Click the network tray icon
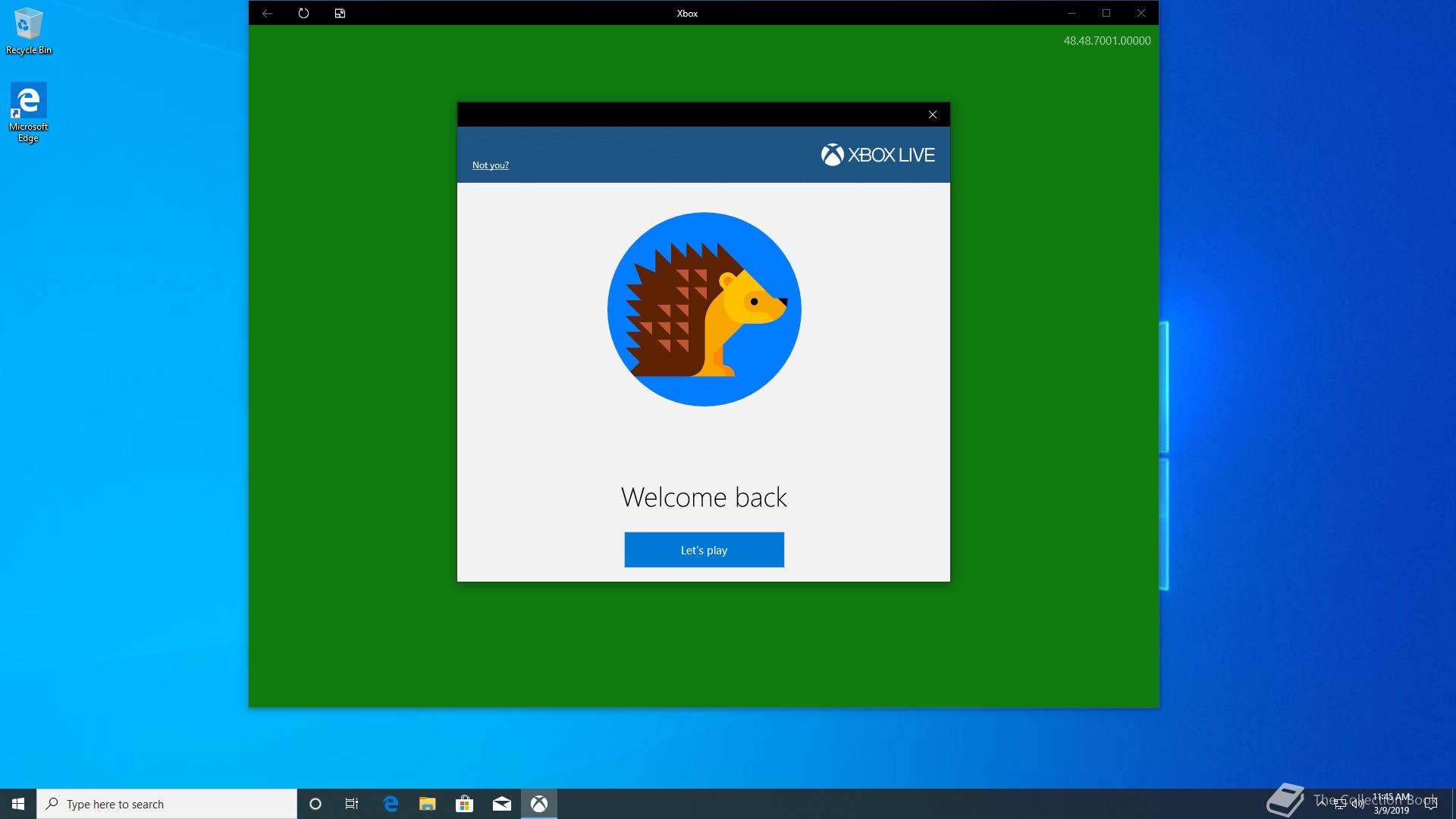Image resolution: width=1456 pixels, height=819 pixels. click(1340, 804)
